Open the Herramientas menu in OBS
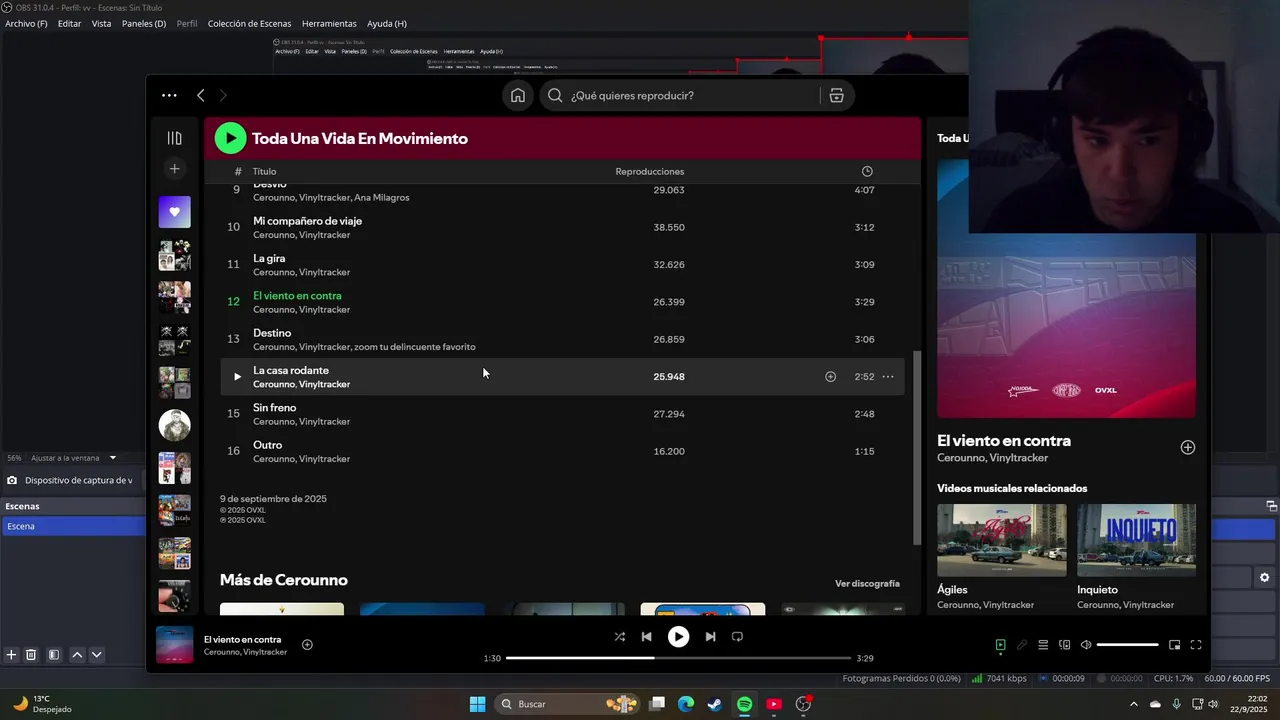Screen dimensions: 1280x720 click(329, 23)
